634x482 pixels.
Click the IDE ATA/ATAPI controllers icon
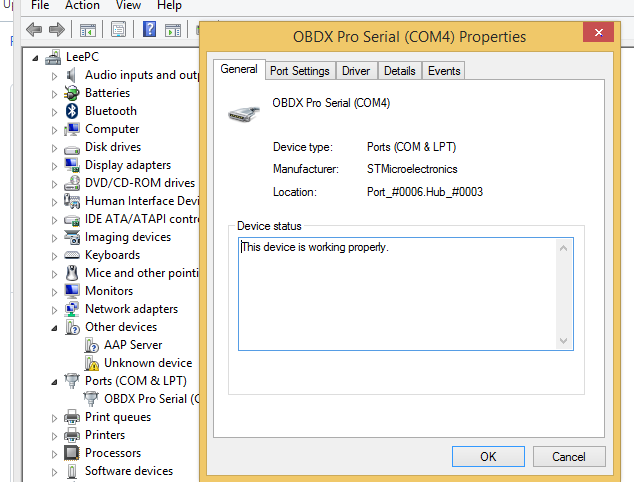coord(72,220)
